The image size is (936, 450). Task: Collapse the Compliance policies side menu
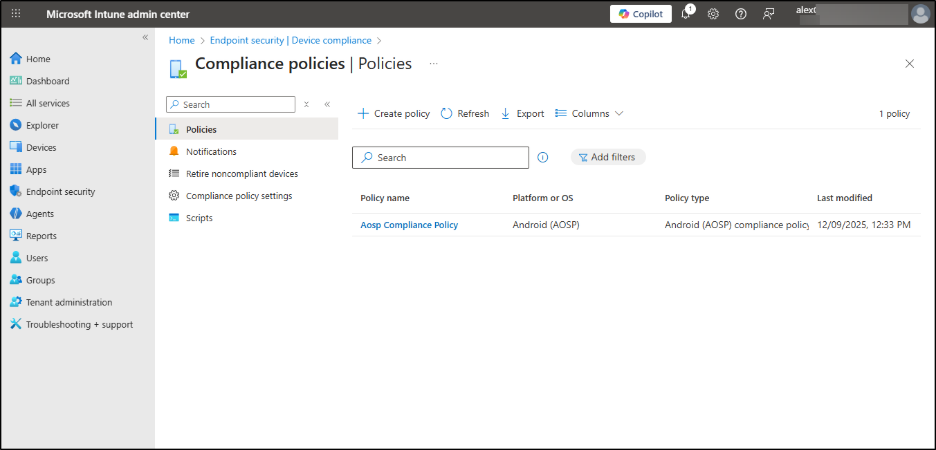tap(327, 104)
